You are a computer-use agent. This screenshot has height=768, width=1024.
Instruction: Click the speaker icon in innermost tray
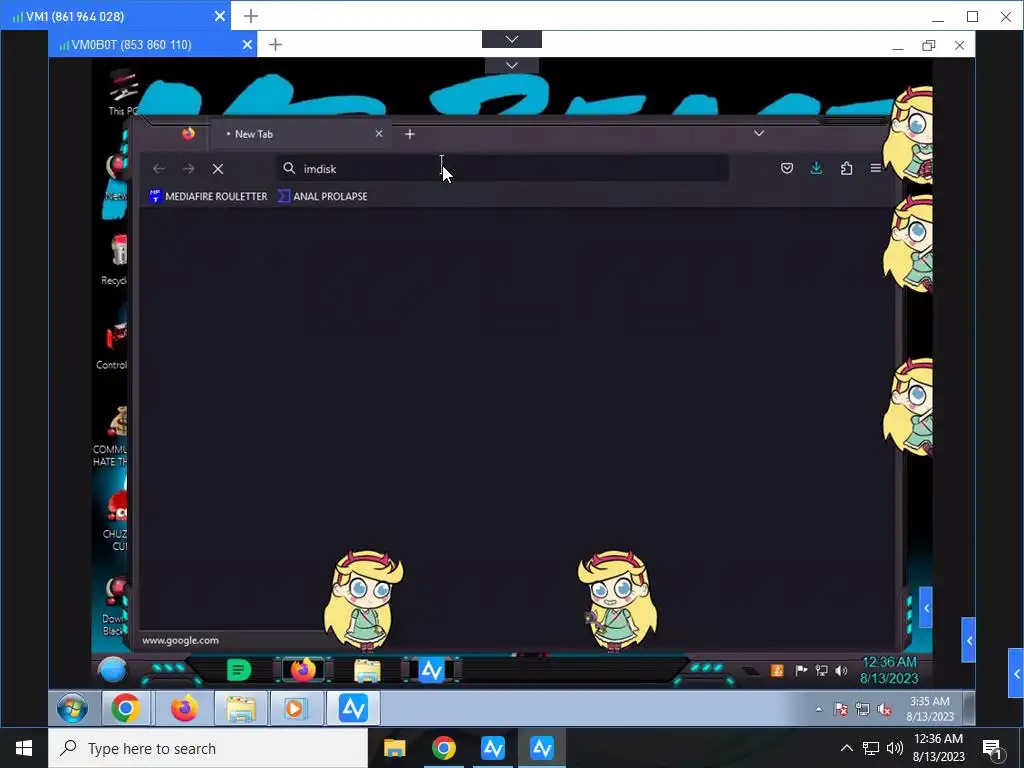click(x=841, y=670)
